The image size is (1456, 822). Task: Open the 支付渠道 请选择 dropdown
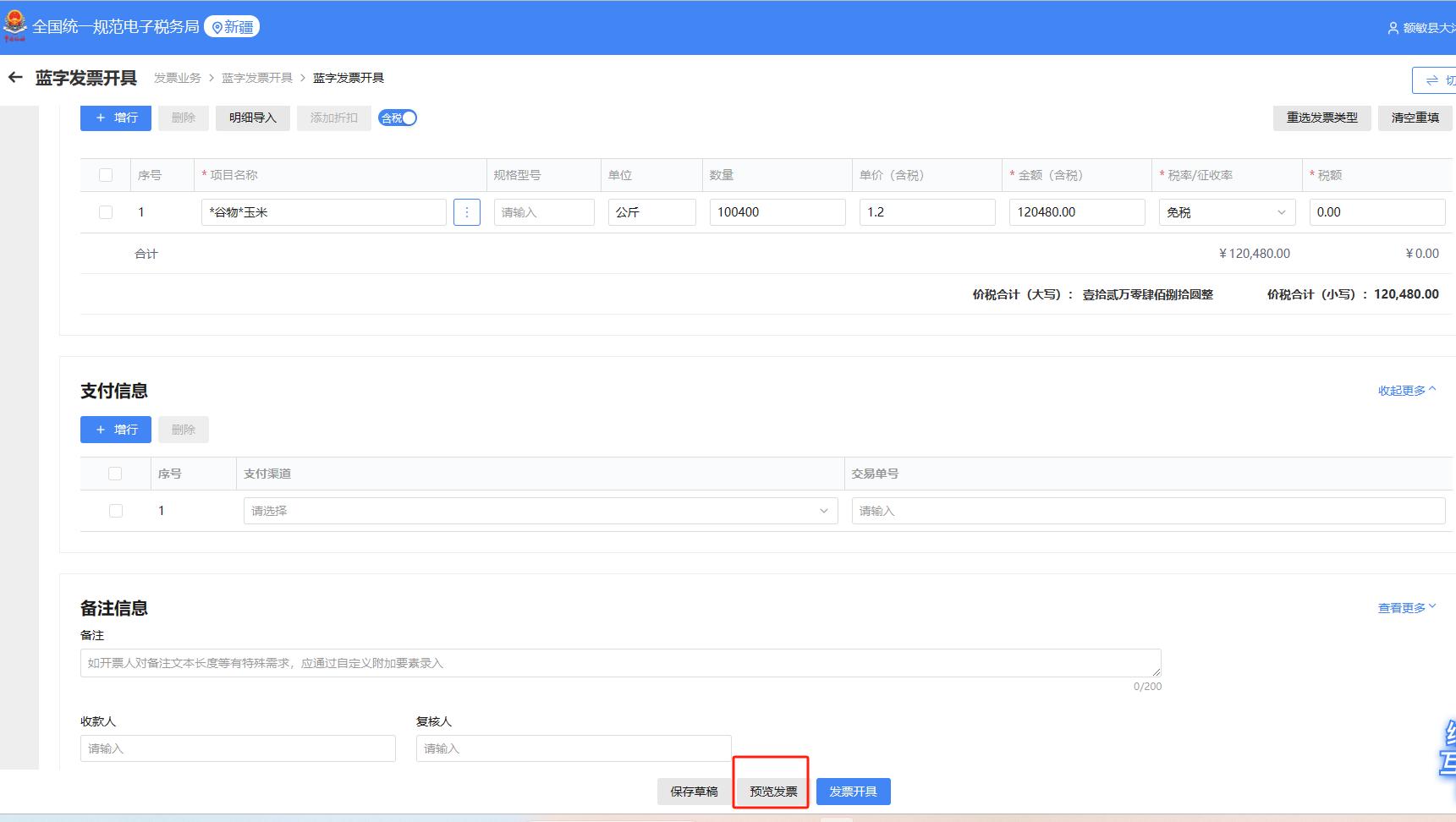coord(541,511)
